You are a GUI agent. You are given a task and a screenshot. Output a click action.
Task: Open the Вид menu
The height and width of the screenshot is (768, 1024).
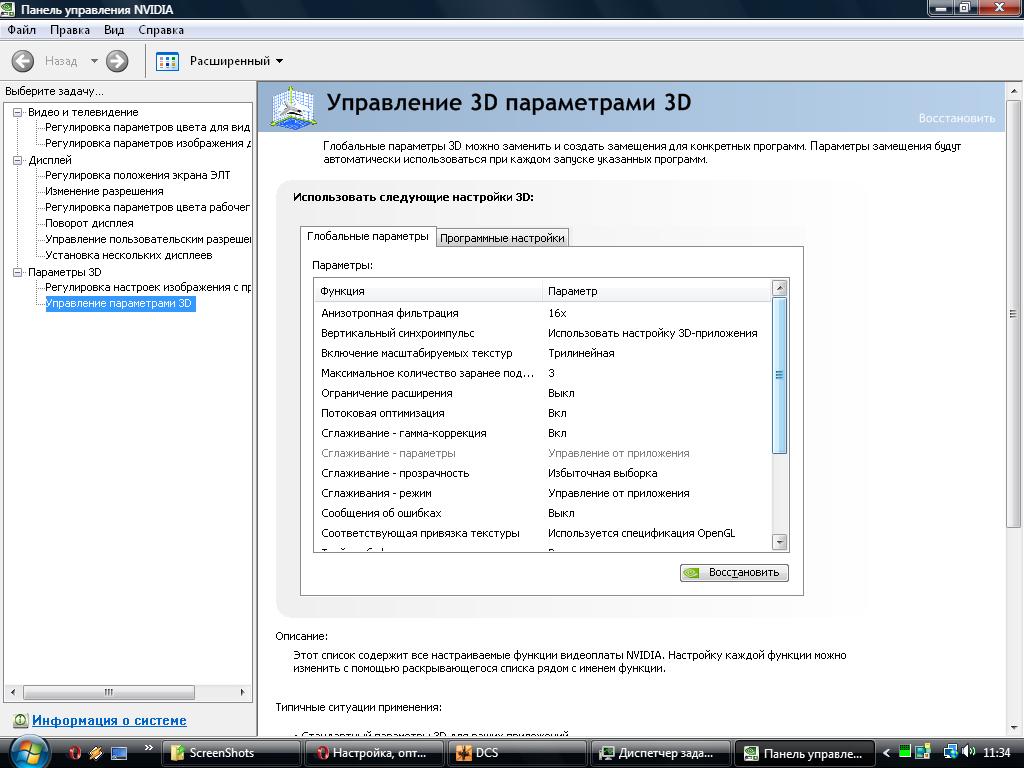coord(114,30)
